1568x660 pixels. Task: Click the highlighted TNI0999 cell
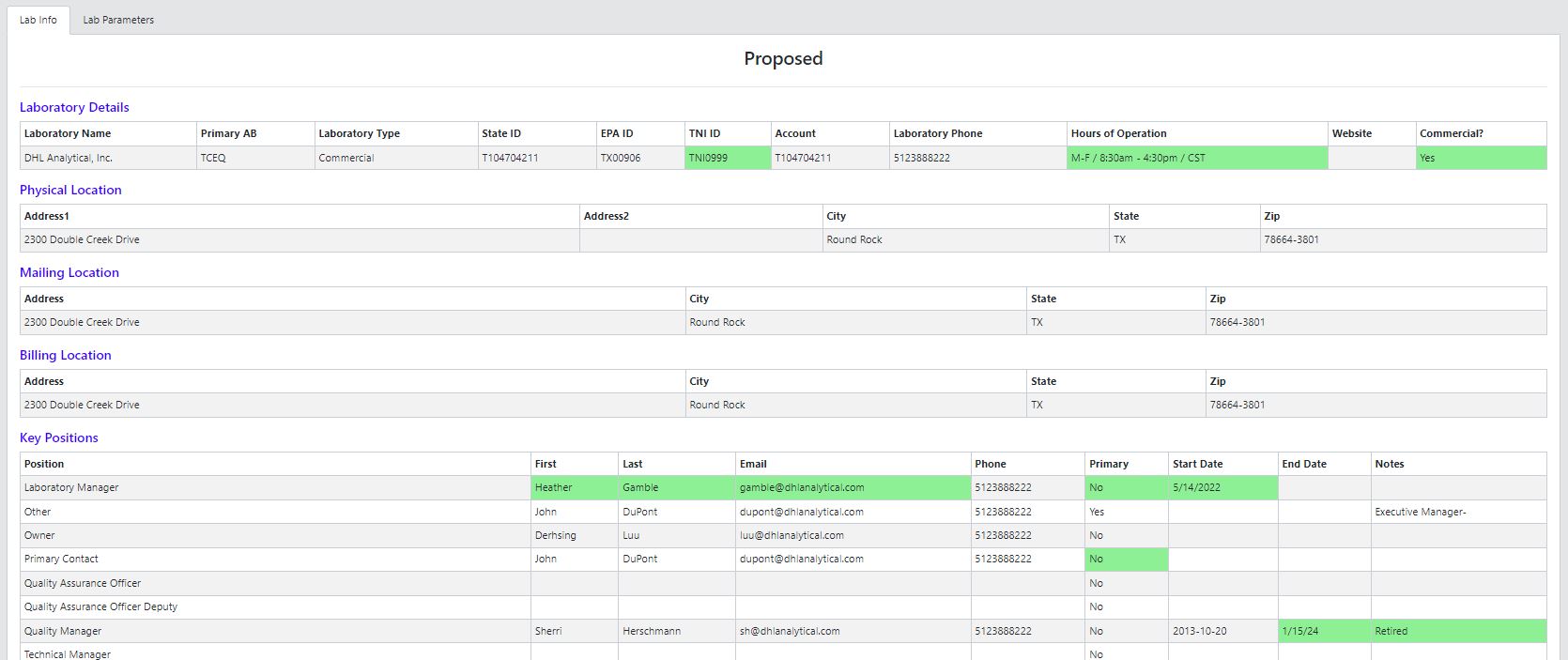(728, 158)
